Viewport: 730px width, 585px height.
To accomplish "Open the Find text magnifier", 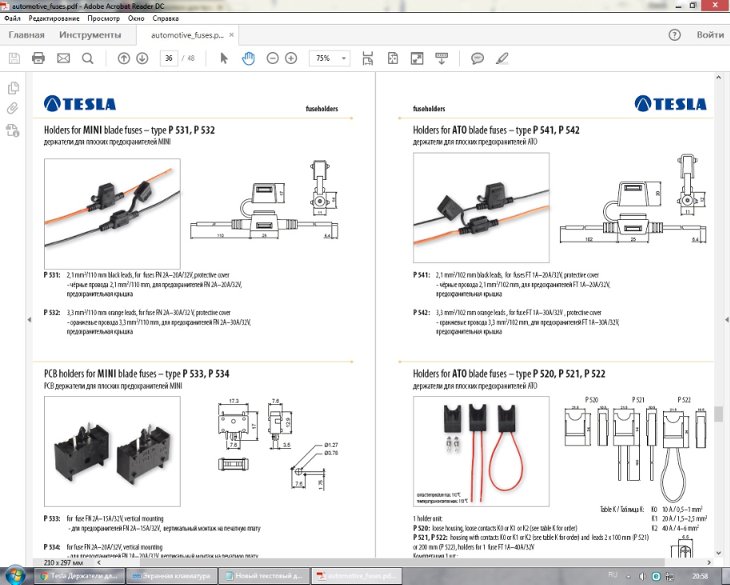I will pos(88,58).
